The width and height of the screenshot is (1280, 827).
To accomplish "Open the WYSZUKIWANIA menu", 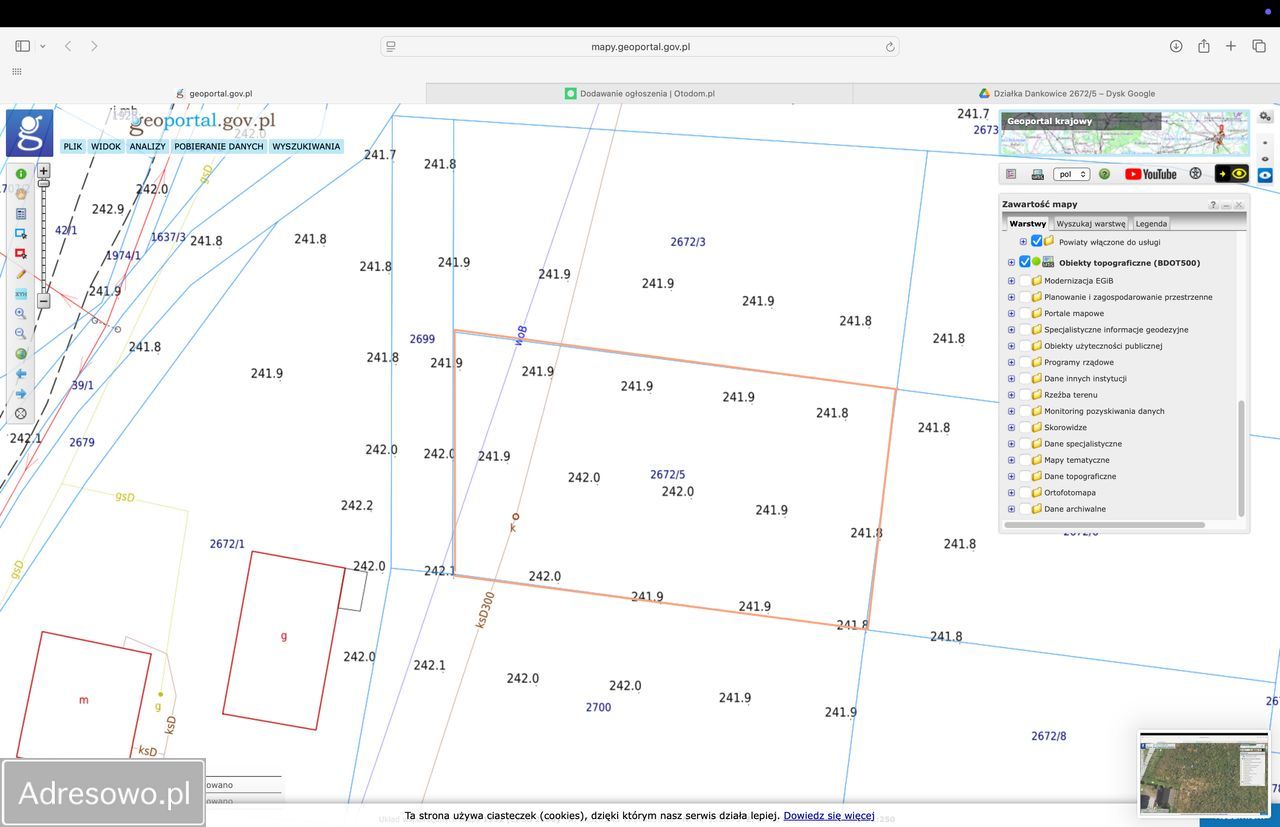I will click(306, 147).
